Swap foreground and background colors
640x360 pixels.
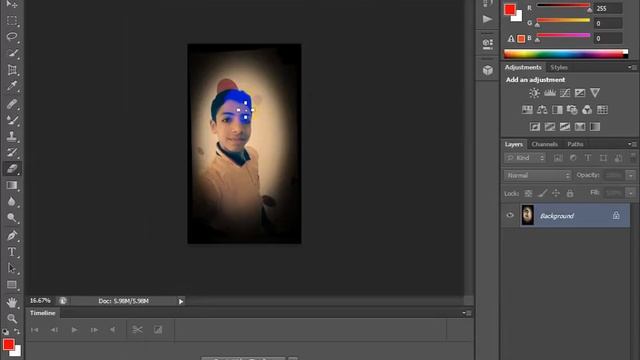pos(17,331)
